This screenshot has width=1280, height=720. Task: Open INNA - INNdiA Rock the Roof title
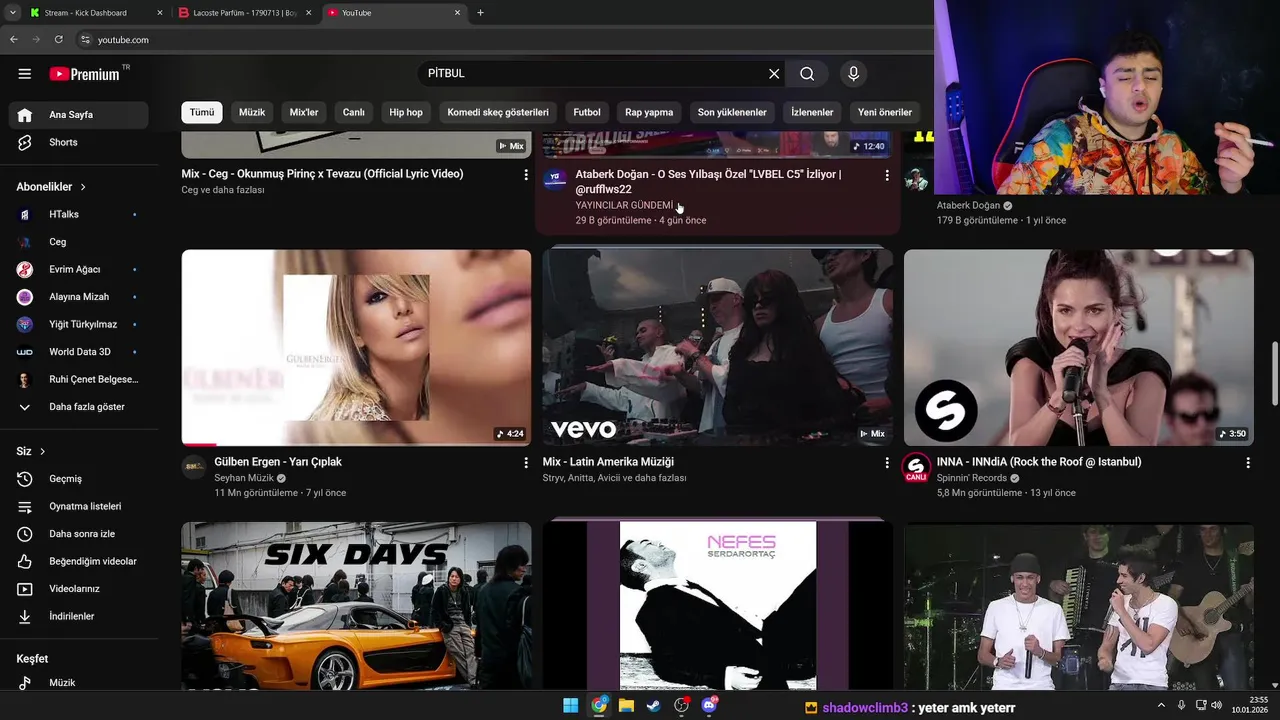pos(1039,462)
